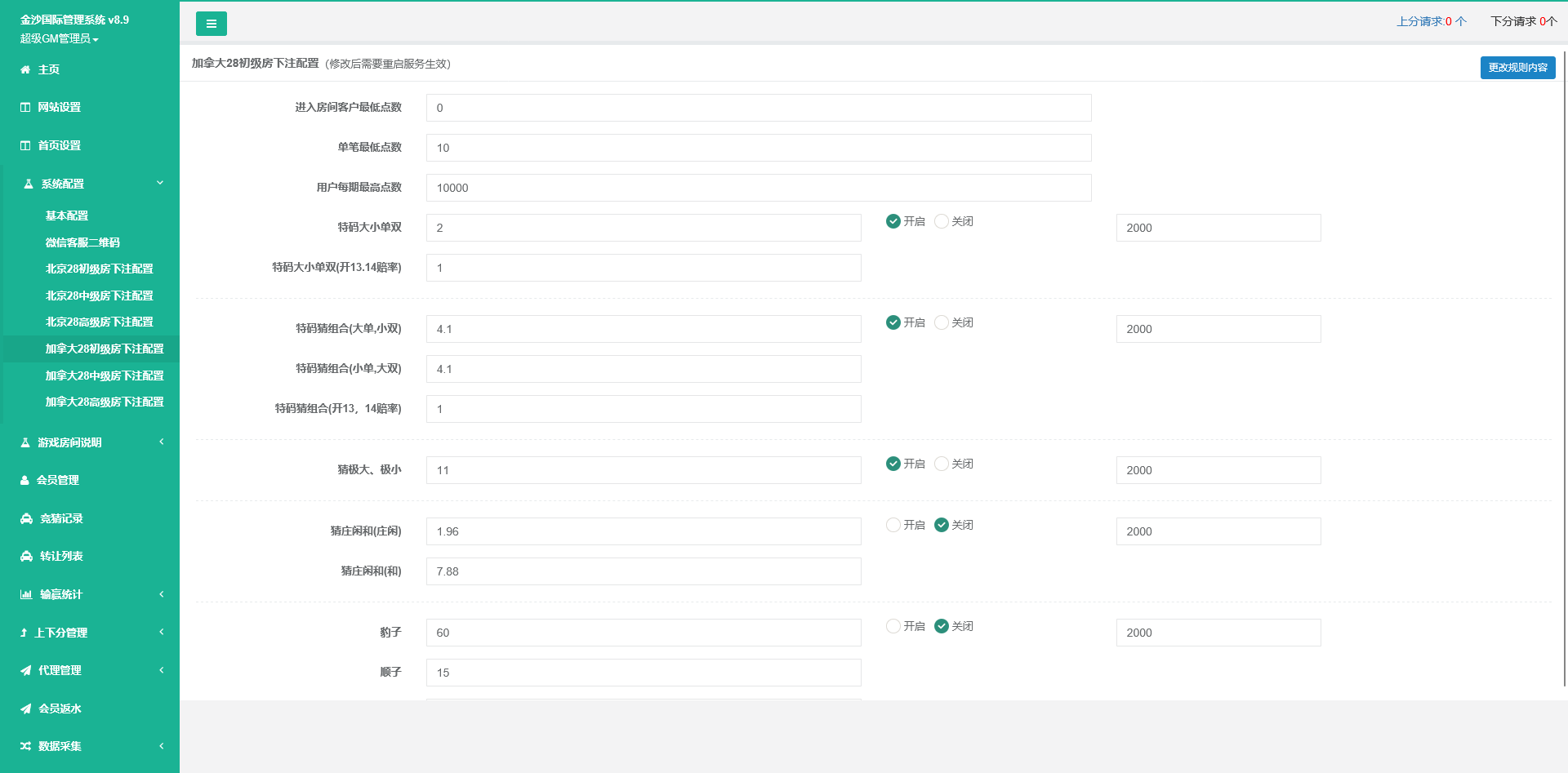
Task: Open 加拿大28高级房下注配置 submenu item
Action: [x=105, y=402]
